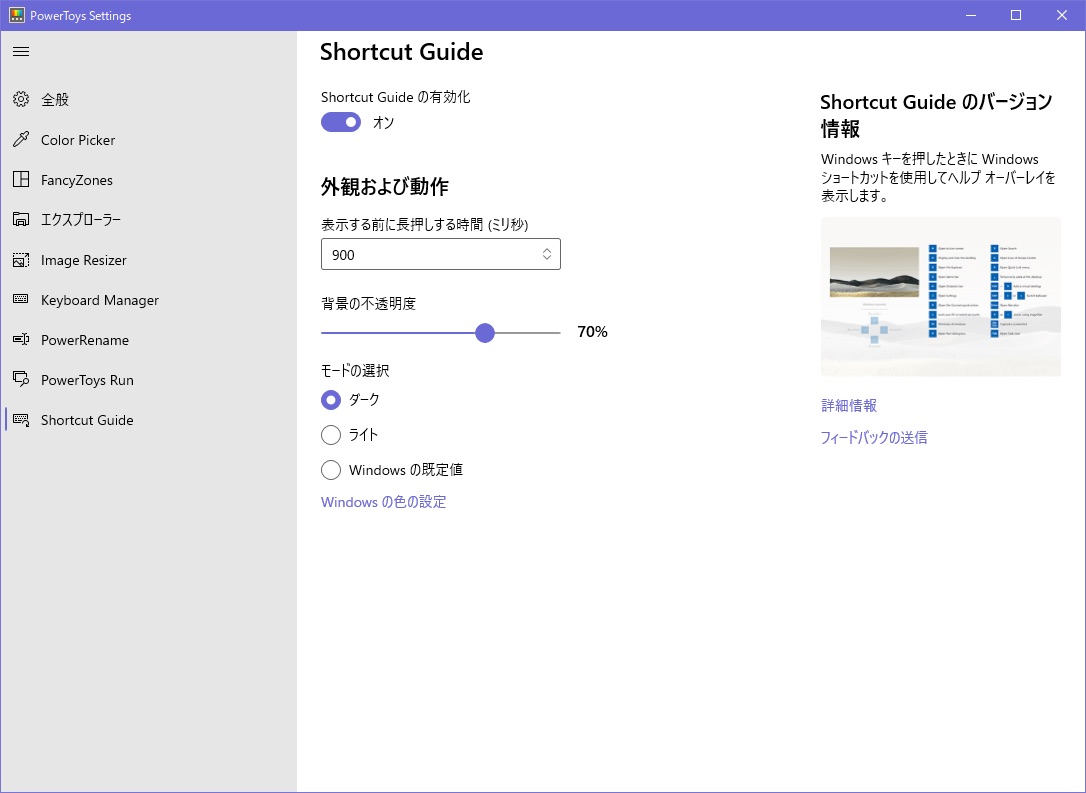Image resolution: width=1086 pixels, height=793 pixels.
Task: Click the 表示する前に長押しする時間 label
Action: [x=425, y=224]
